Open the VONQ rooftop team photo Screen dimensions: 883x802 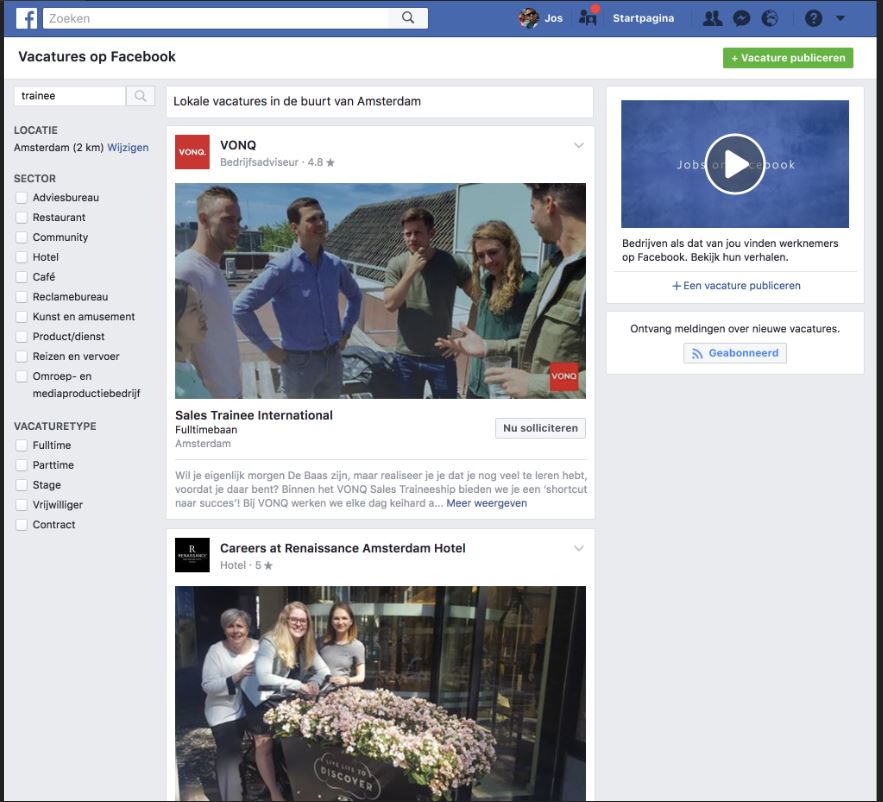point(380,291)
